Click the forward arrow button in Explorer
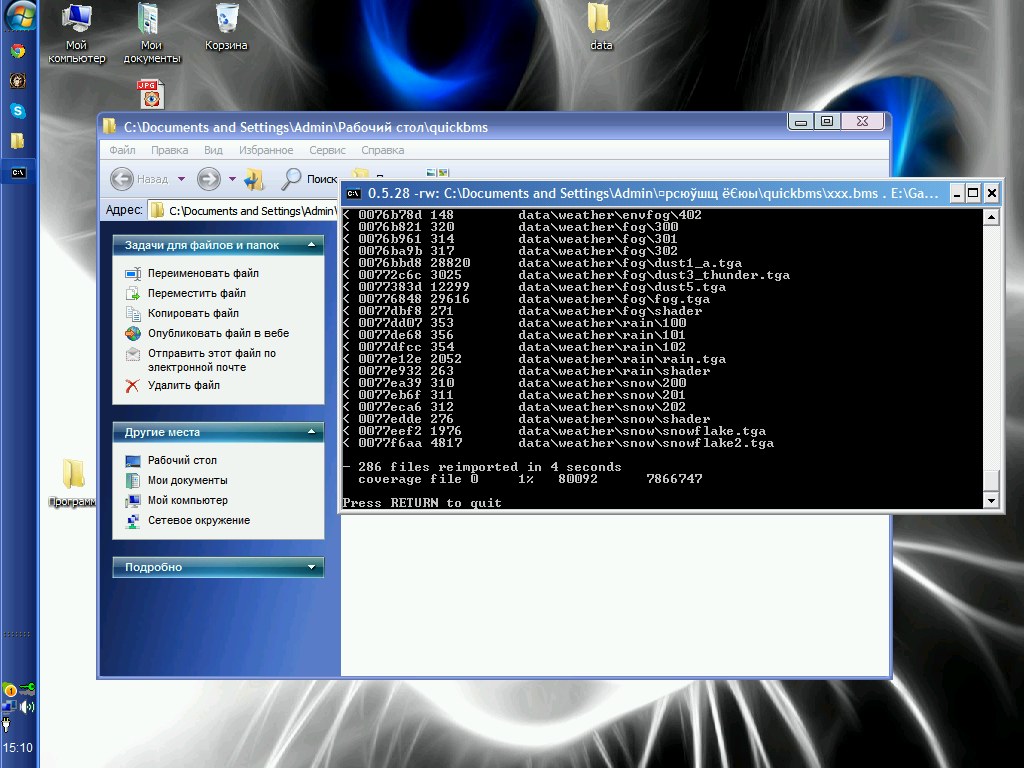The height and width of the screenshot is (768, 1024). [208, 178]
